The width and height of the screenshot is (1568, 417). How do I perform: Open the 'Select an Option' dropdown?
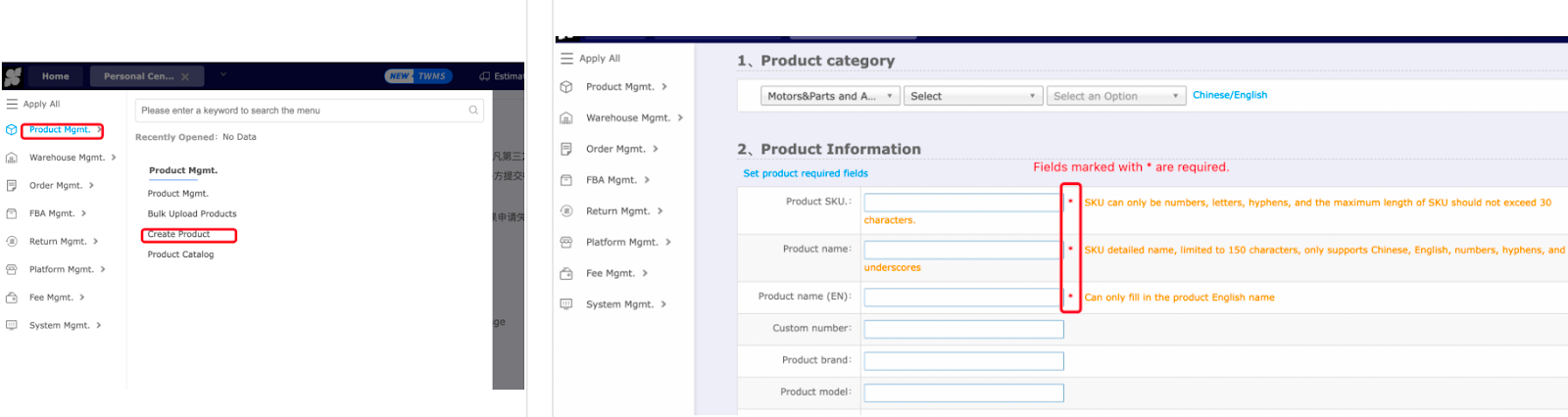(1115, 96)
